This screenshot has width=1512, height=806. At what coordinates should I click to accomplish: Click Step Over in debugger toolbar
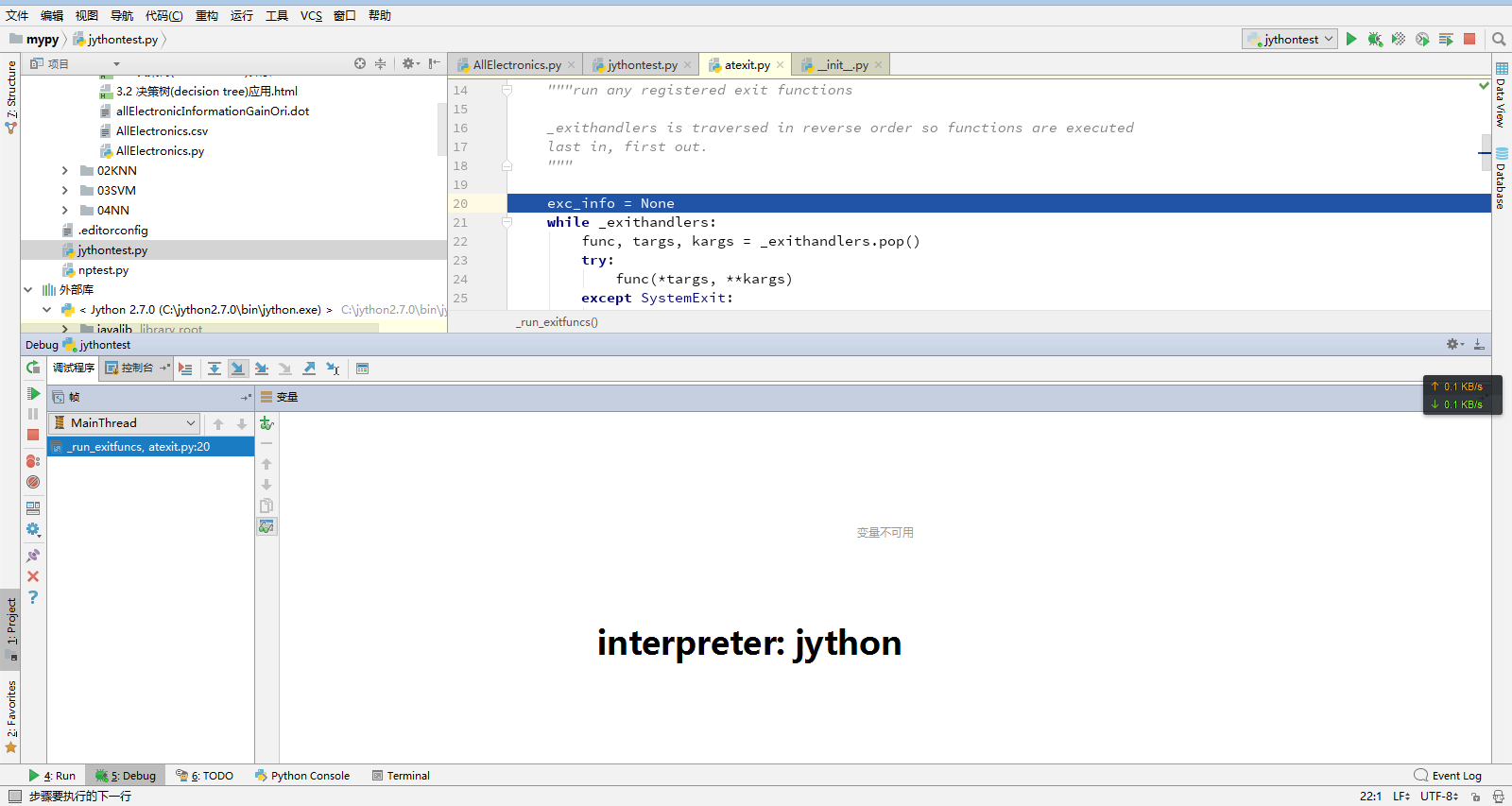click(x=215, y=369)
